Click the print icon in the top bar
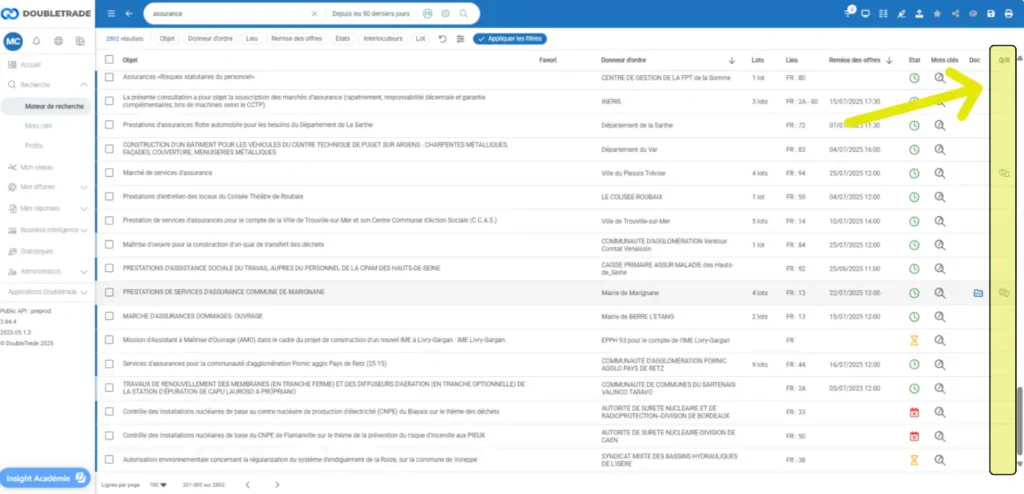Viewport: 1024px width, 494px height. pyautogui.click(x=1008, y=13)
